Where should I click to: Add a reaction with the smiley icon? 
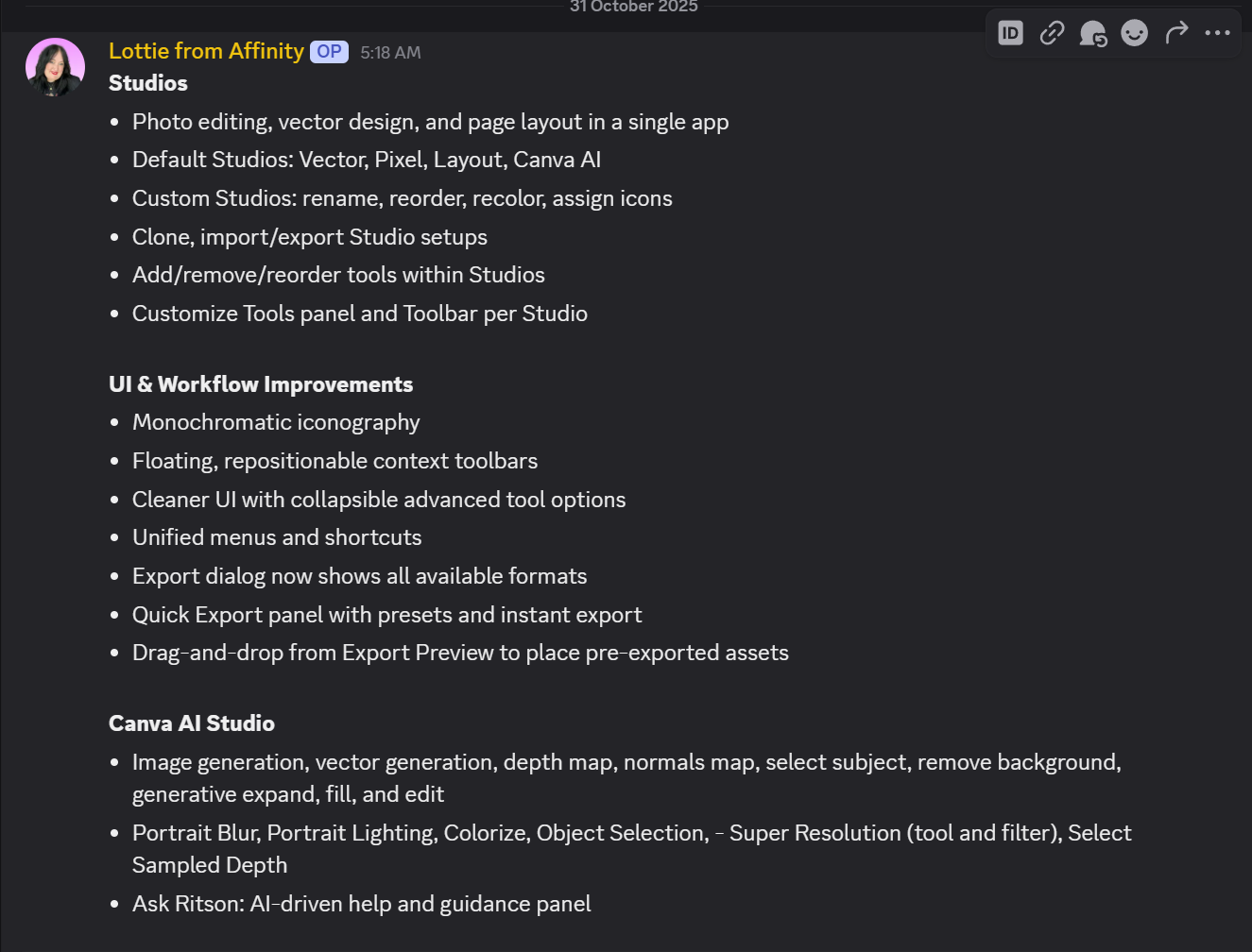1134,33
